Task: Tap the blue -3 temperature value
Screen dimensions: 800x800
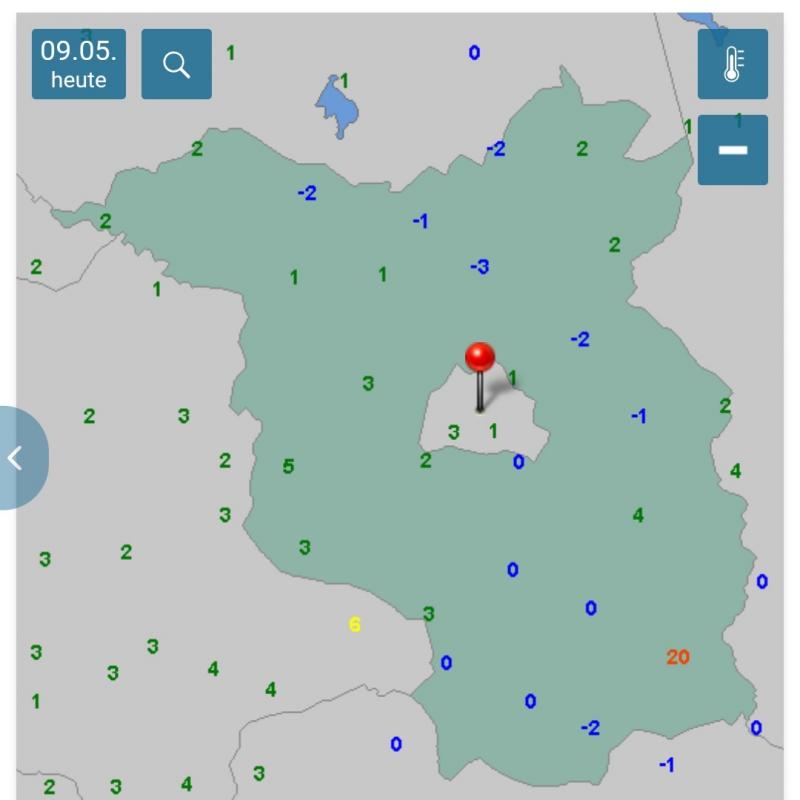Action: pyautogui.click(x=480, y=267)
